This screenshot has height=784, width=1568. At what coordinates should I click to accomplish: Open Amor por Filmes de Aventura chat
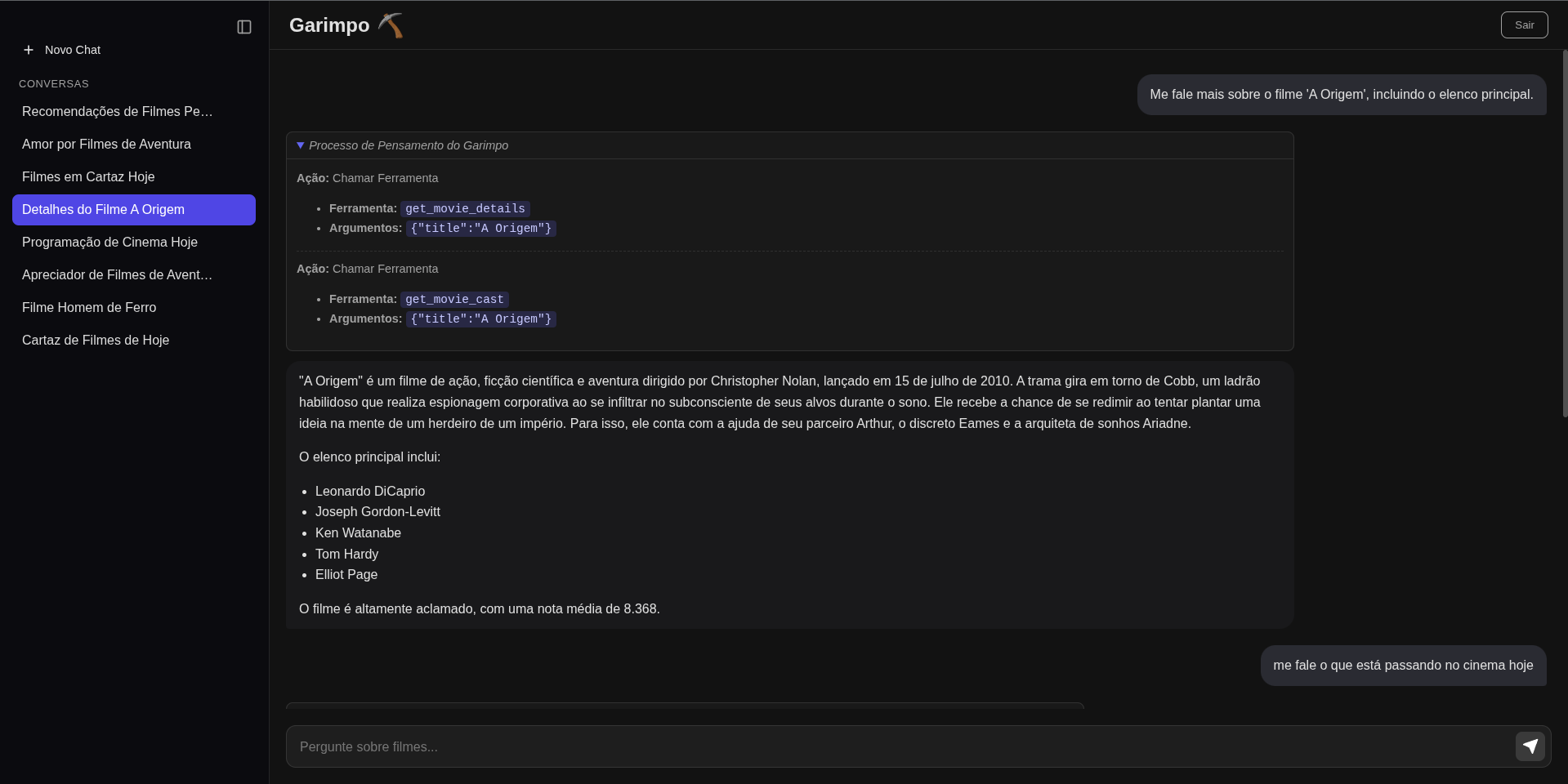pyautogui.click(x=107, y=145)
